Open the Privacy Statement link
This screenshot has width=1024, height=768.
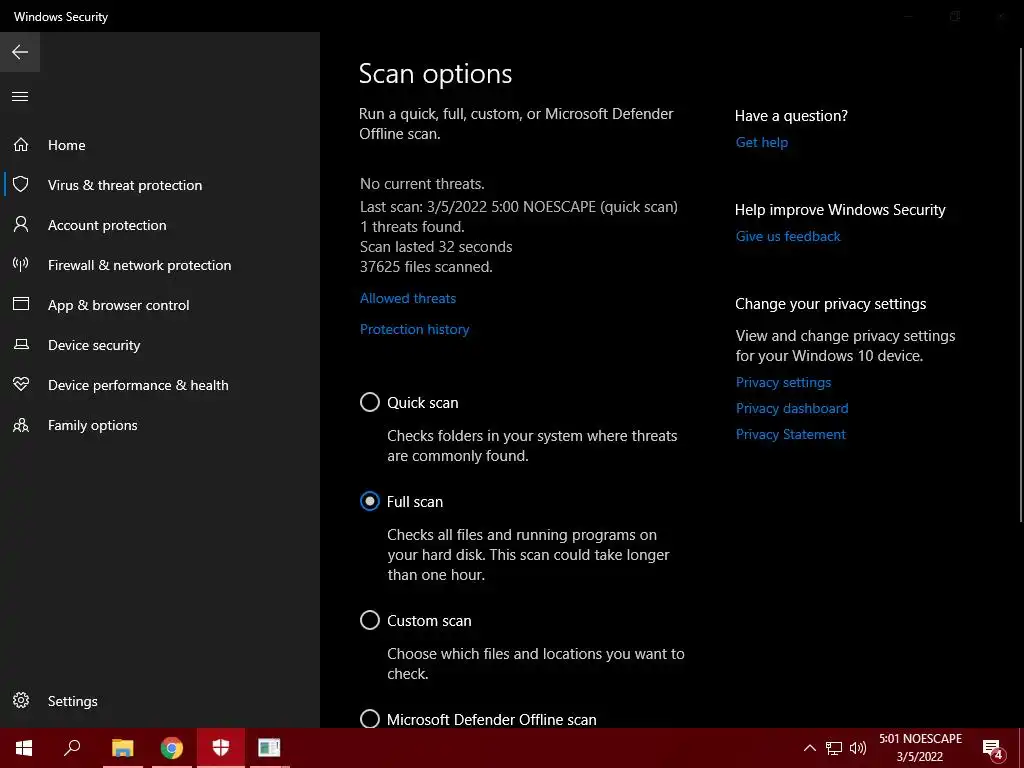[790, 434]
